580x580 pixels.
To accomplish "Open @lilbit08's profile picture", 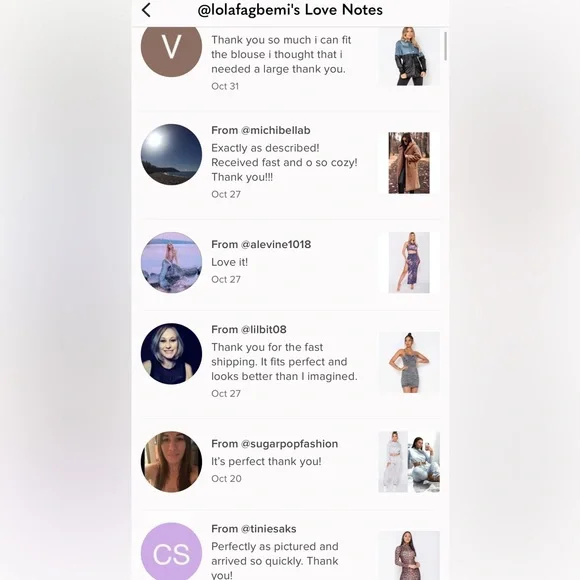I will pos(171,354).
